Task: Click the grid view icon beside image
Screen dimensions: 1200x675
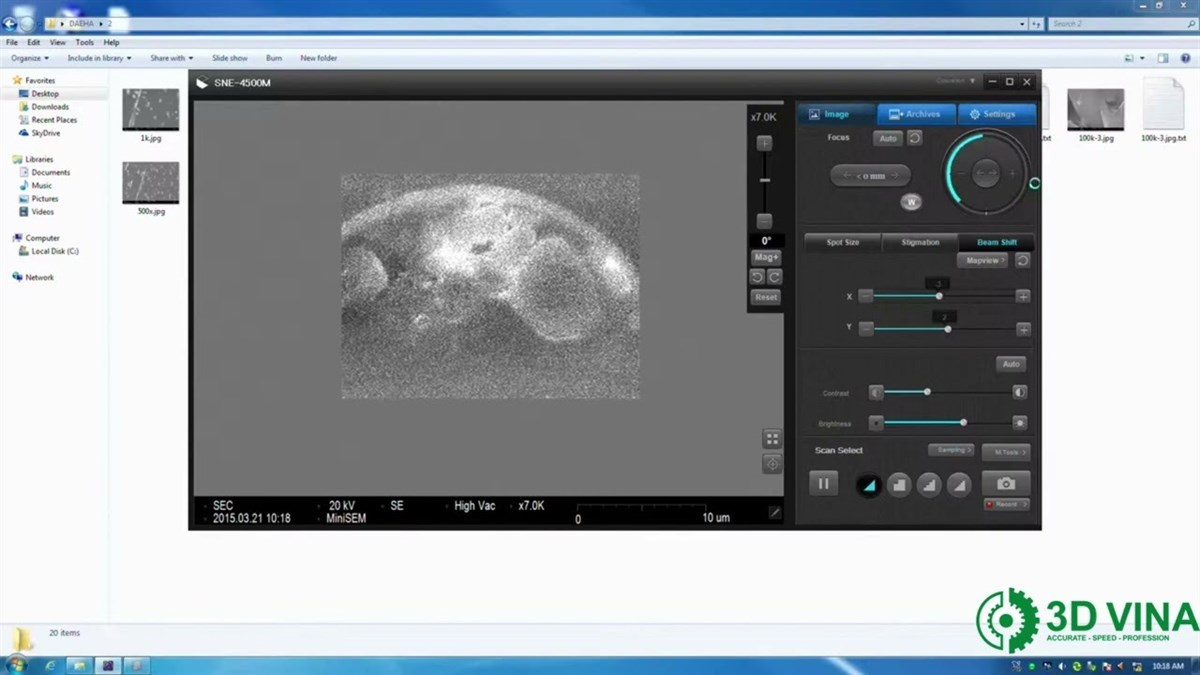Action: [x=772, y=439]
